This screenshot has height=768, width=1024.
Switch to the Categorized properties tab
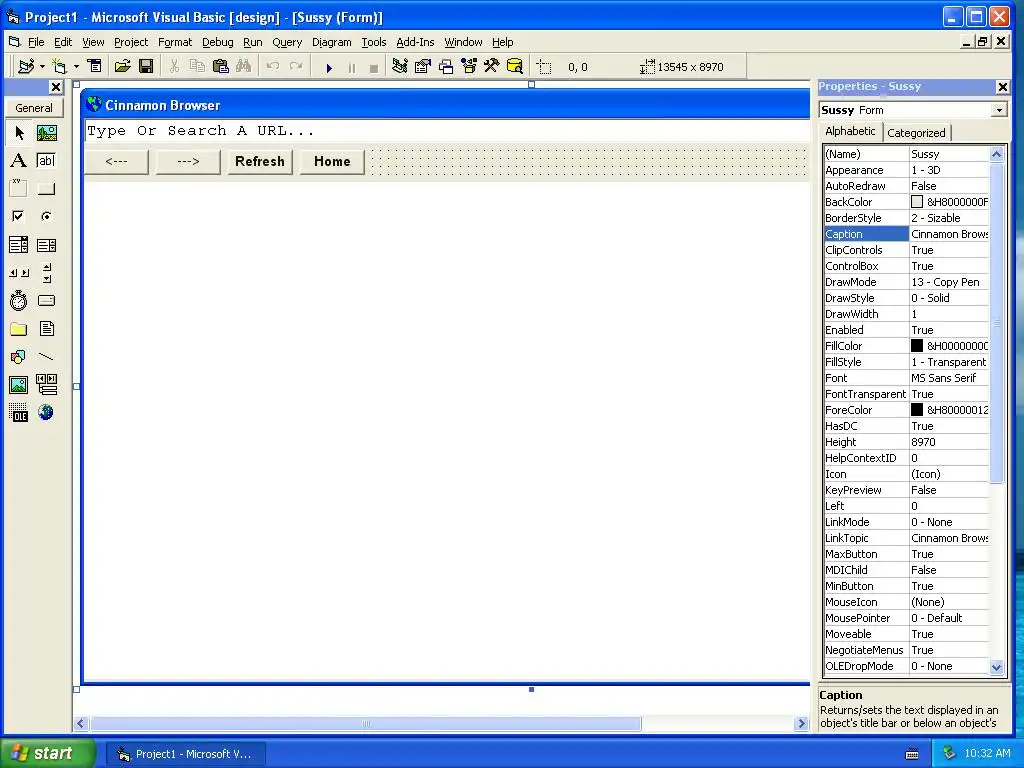916,133
